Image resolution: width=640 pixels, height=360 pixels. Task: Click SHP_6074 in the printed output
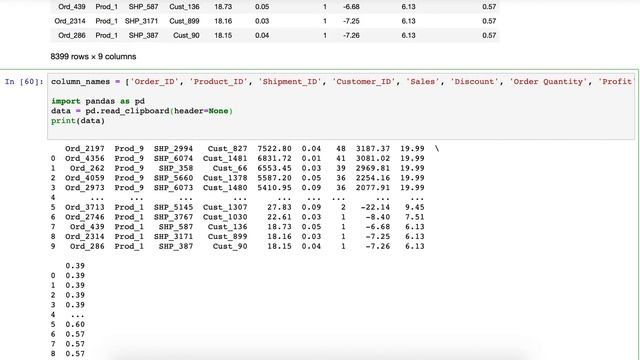click(173, 158)
